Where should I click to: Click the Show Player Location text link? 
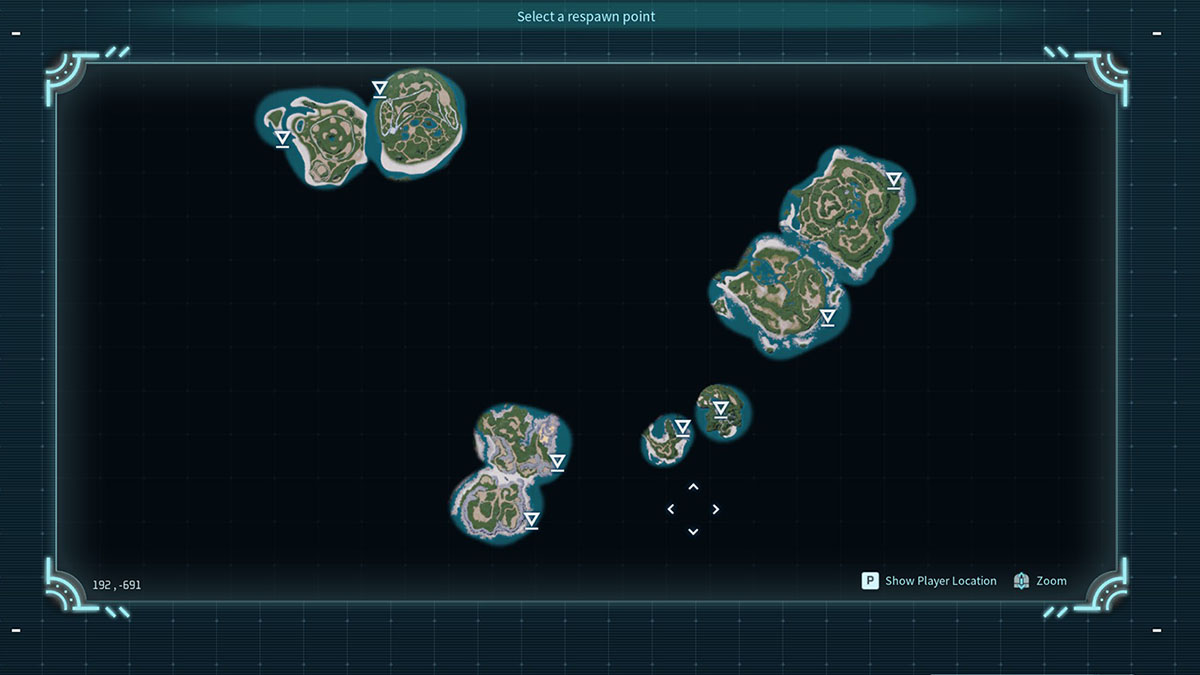(x=940, y=581)
